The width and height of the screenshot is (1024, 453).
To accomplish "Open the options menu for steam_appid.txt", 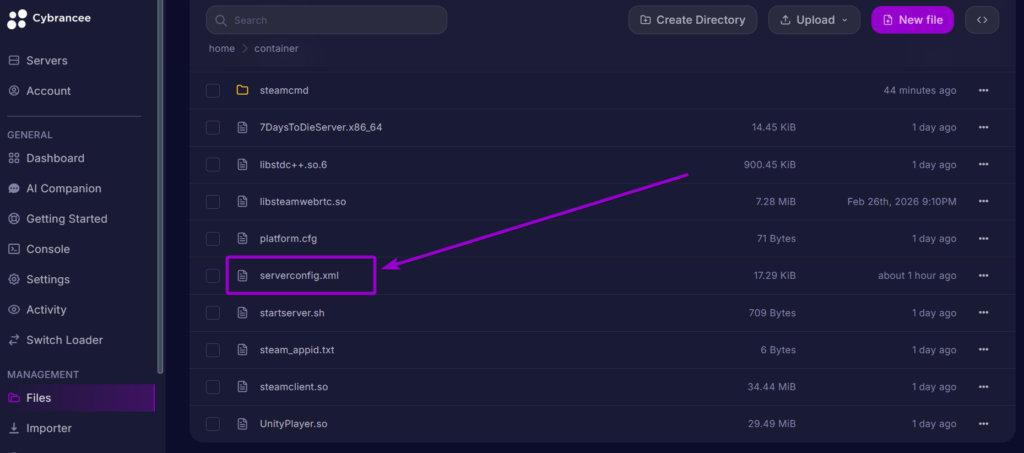I will (984, 350).
